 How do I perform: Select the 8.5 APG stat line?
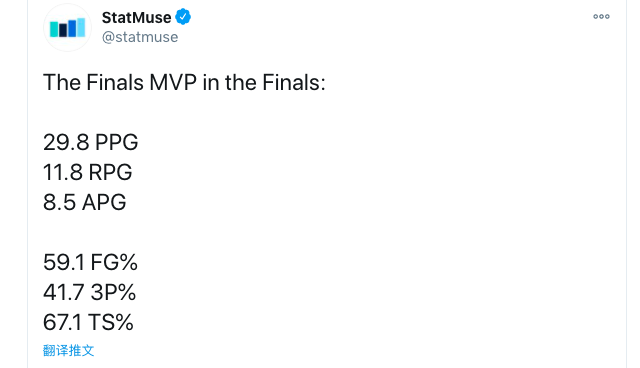84,202
